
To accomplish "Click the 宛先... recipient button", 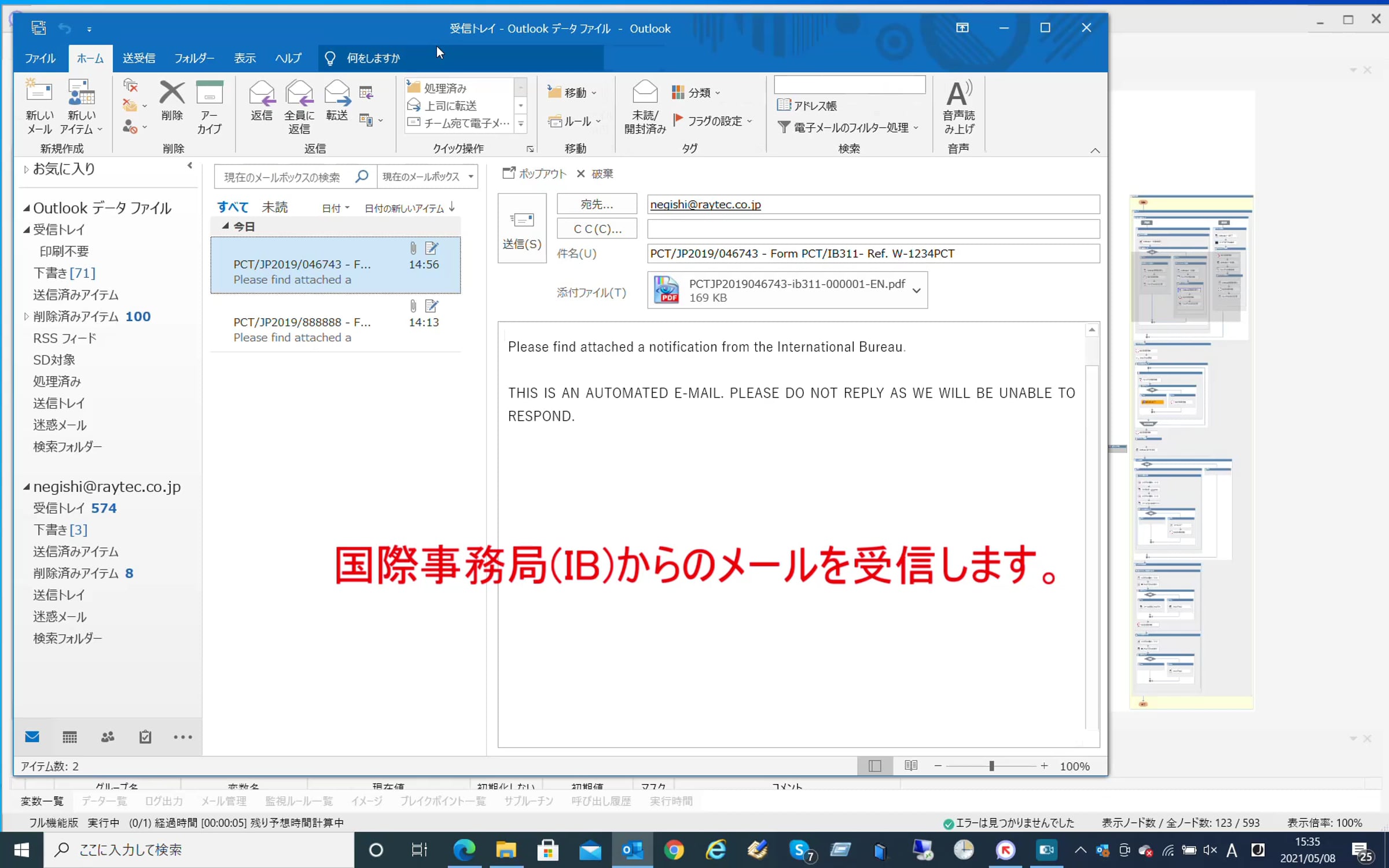I will tap(597, 204).
